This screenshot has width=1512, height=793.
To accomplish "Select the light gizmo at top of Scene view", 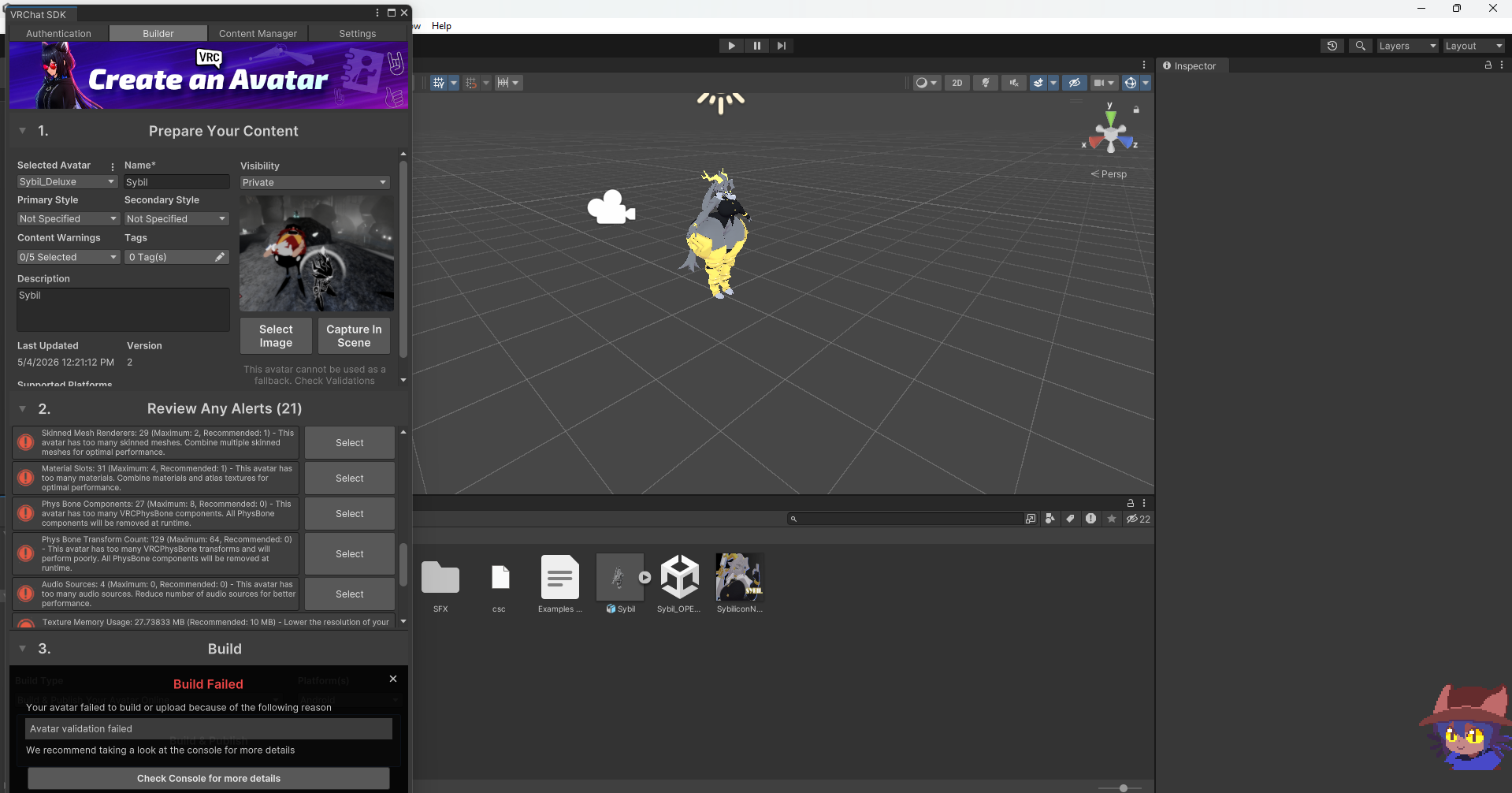I will pyautogui.click(x=721, y=102).
